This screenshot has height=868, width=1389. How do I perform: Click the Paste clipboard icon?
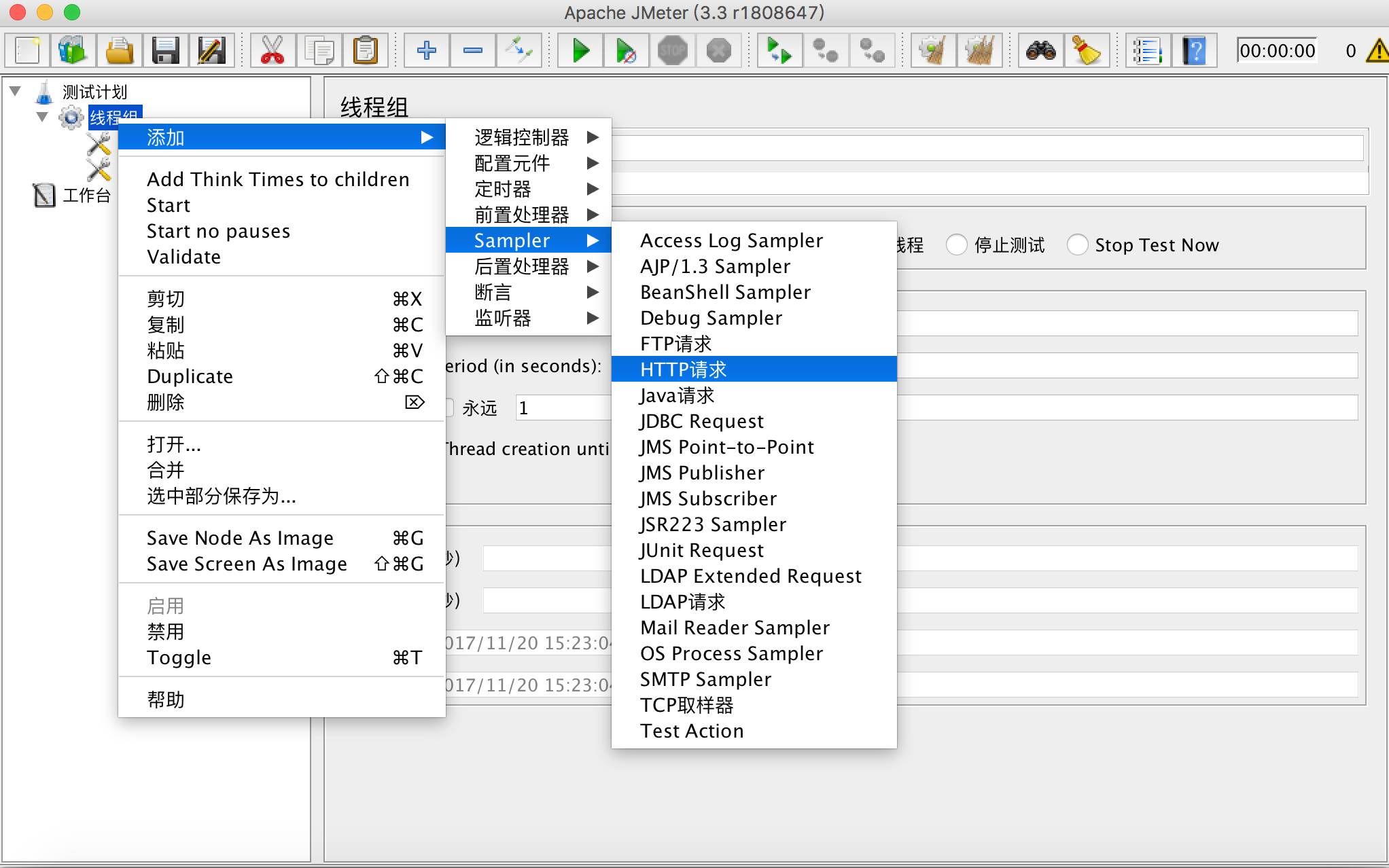pos(365,51)
